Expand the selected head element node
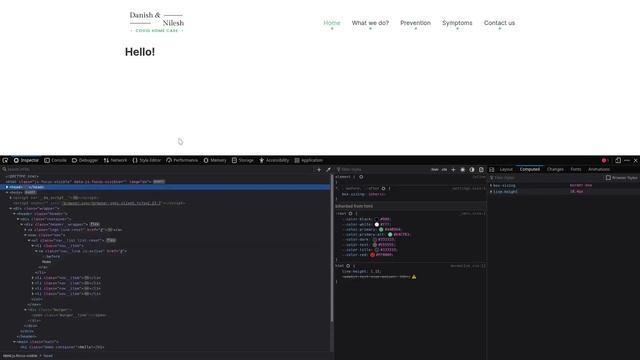The height and width of the screenshot is (360, 640). tap(7, 187)
